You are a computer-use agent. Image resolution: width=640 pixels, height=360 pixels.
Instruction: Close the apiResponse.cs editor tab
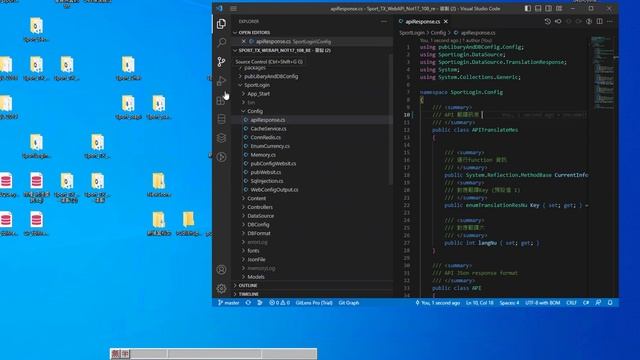pos(446,21)
